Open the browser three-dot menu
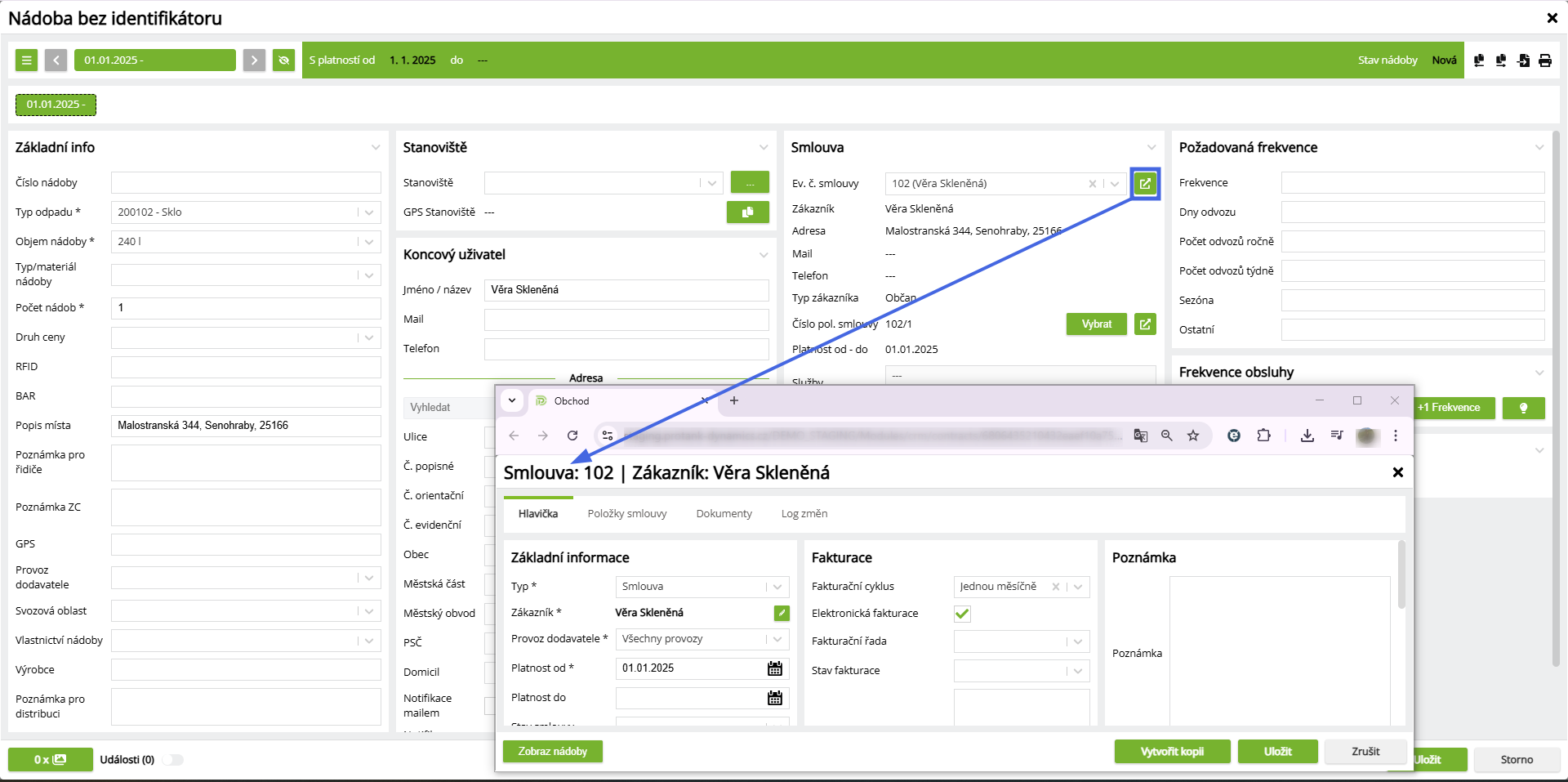The image size is (1568, 782). 1396,436
